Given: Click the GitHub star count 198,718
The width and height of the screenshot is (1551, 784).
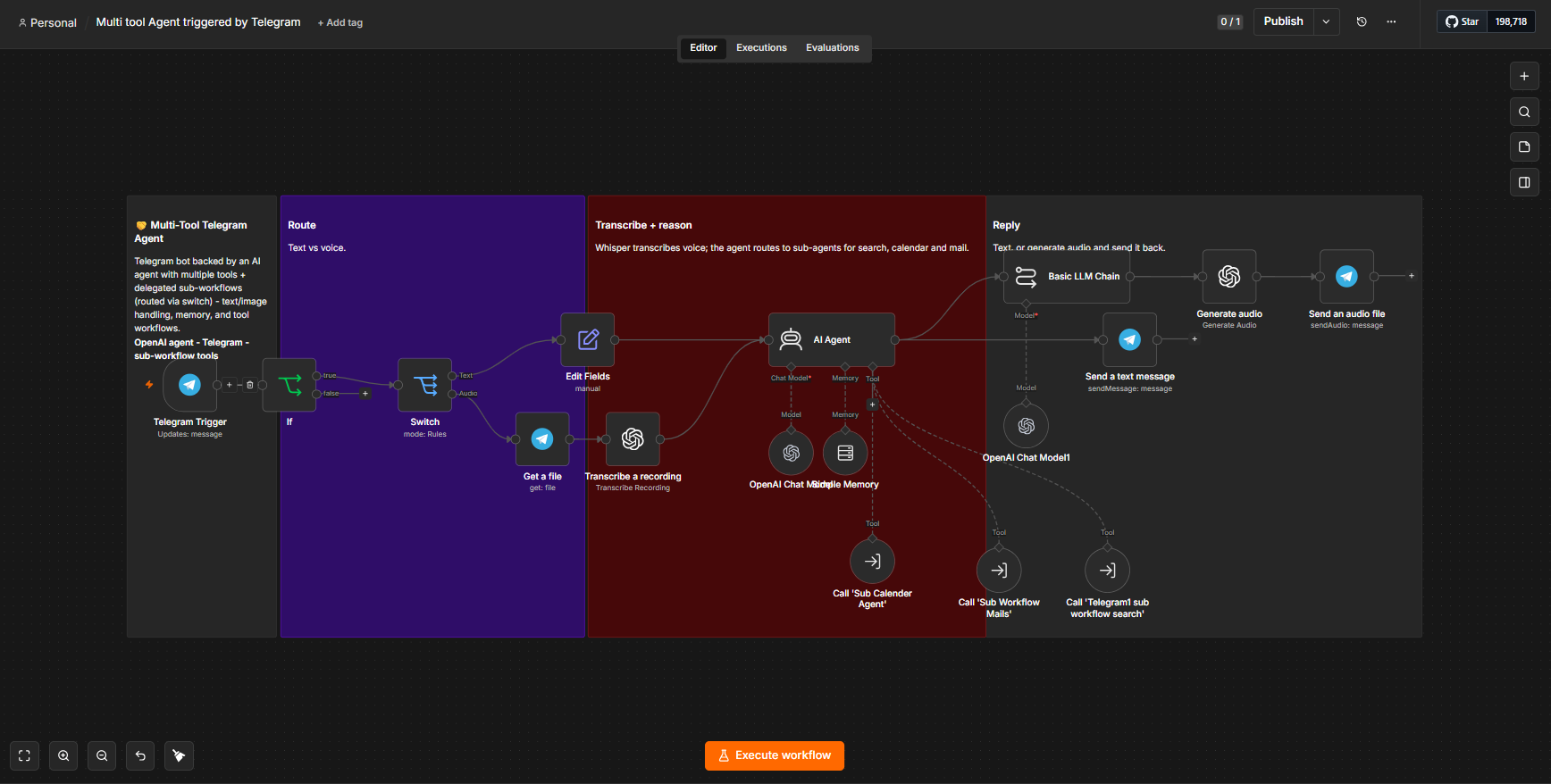Looking at the screenshot, I should click(x=1511, y=21).
